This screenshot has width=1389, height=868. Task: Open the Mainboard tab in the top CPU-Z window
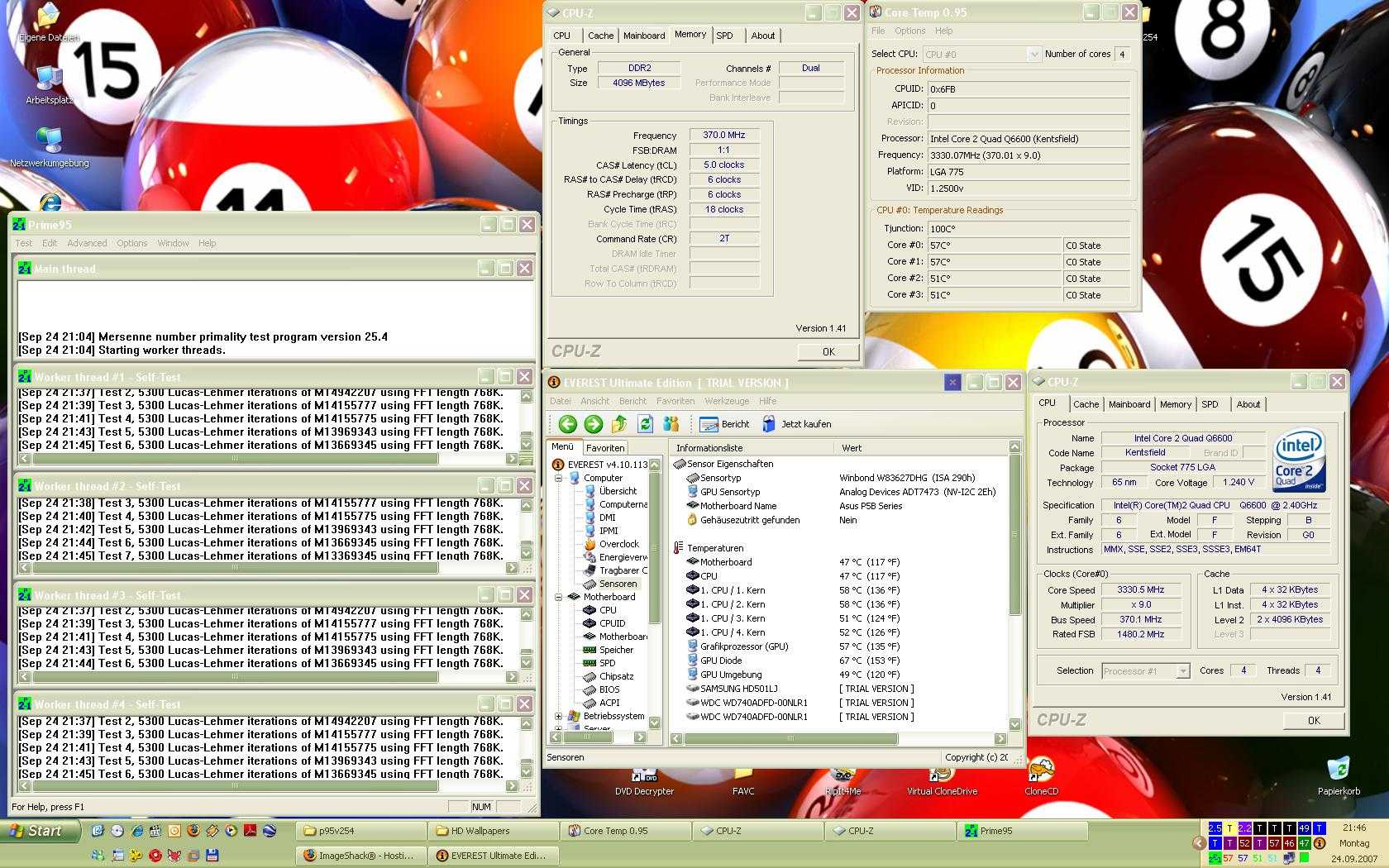(644, 36)
